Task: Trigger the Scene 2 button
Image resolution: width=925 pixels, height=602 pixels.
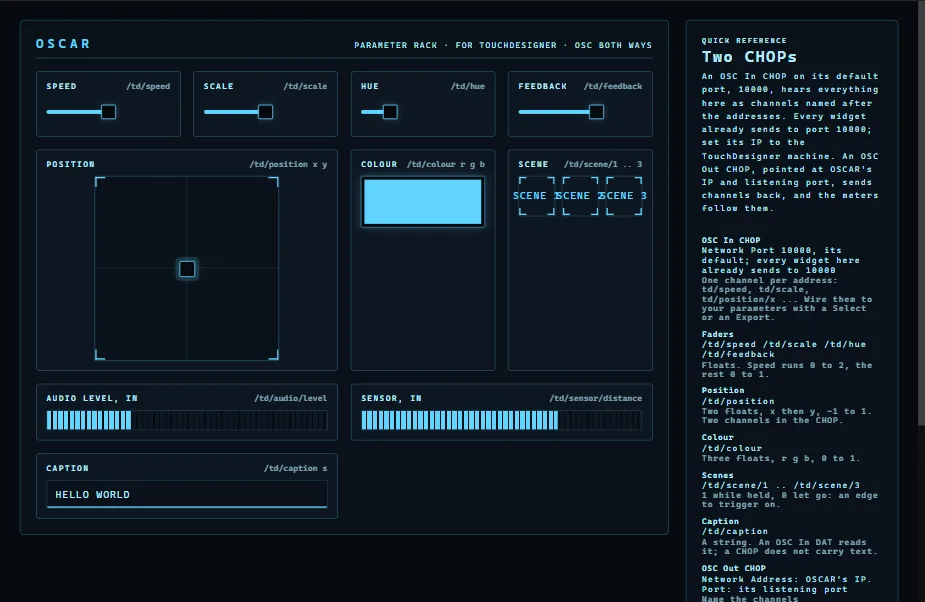Action: point(580,196)
